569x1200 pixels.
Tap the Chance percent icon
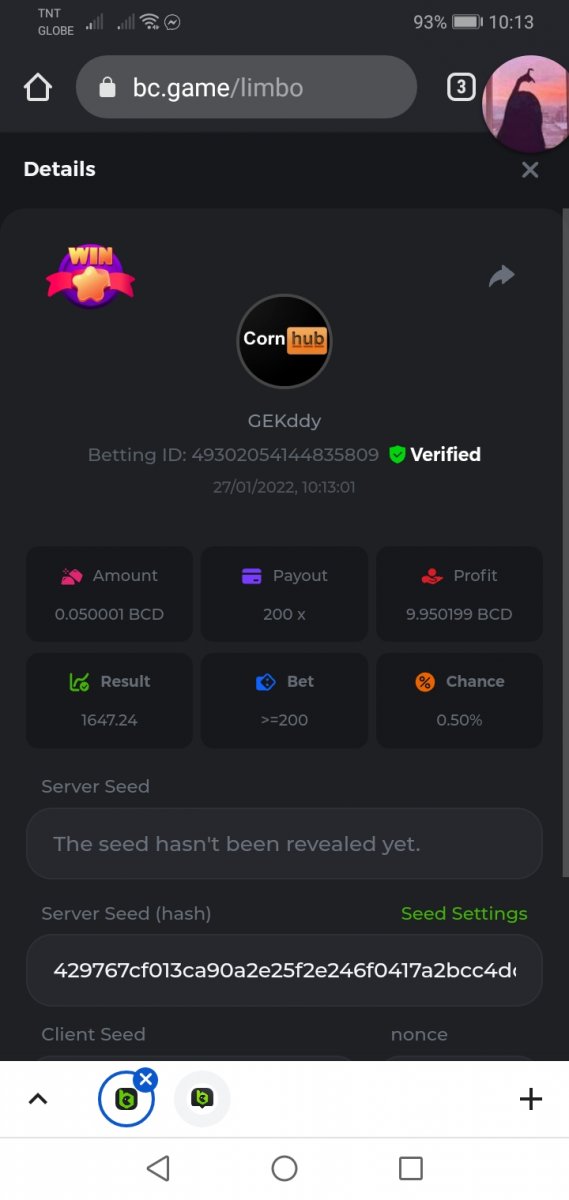pos(425,682)
